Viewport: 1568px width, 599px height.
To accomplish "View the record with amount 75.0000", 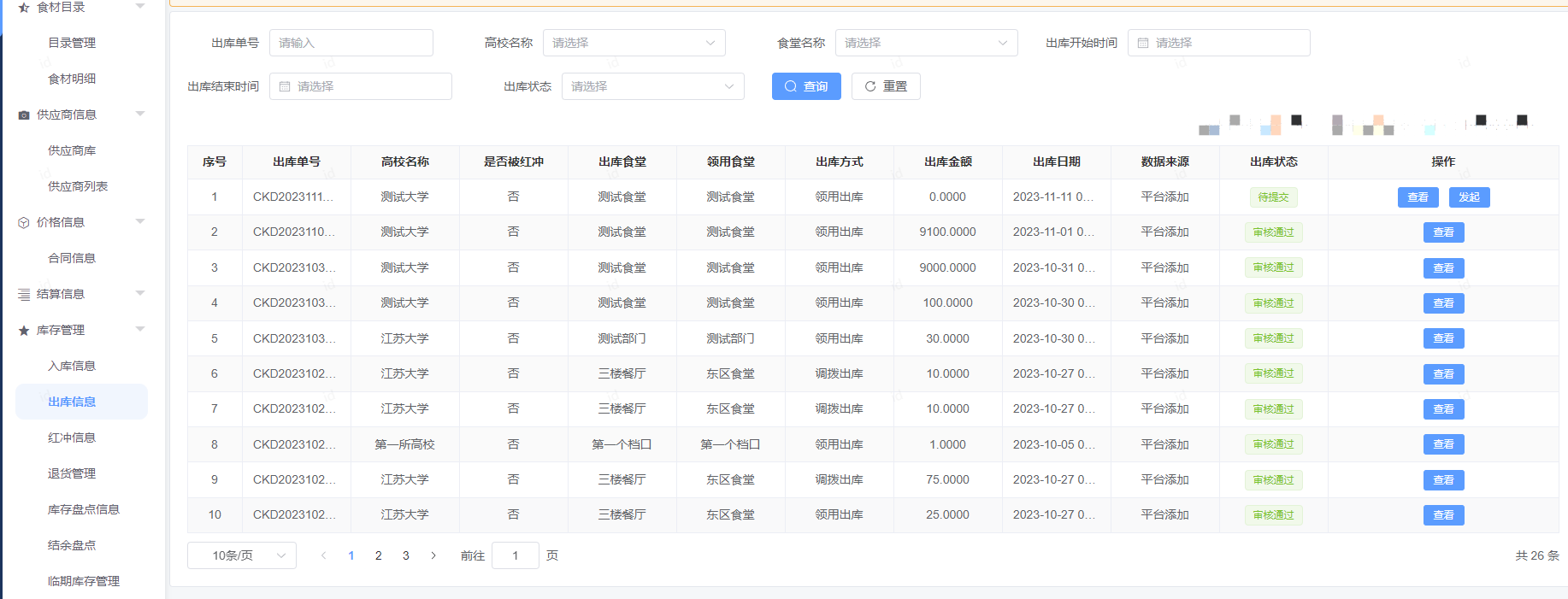I will 1444,480.
